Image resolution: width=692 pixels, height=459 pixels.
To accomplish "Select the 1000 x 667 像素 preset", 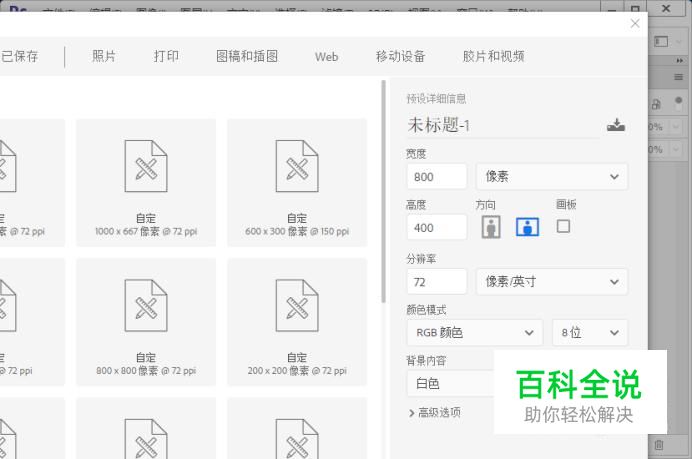I will [x=146, y=182].
